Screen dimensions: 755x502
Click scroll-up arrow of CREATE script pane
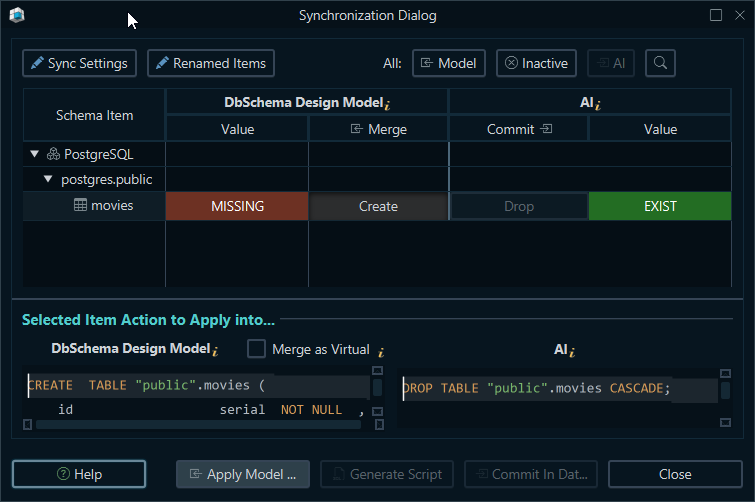[378, 371]
